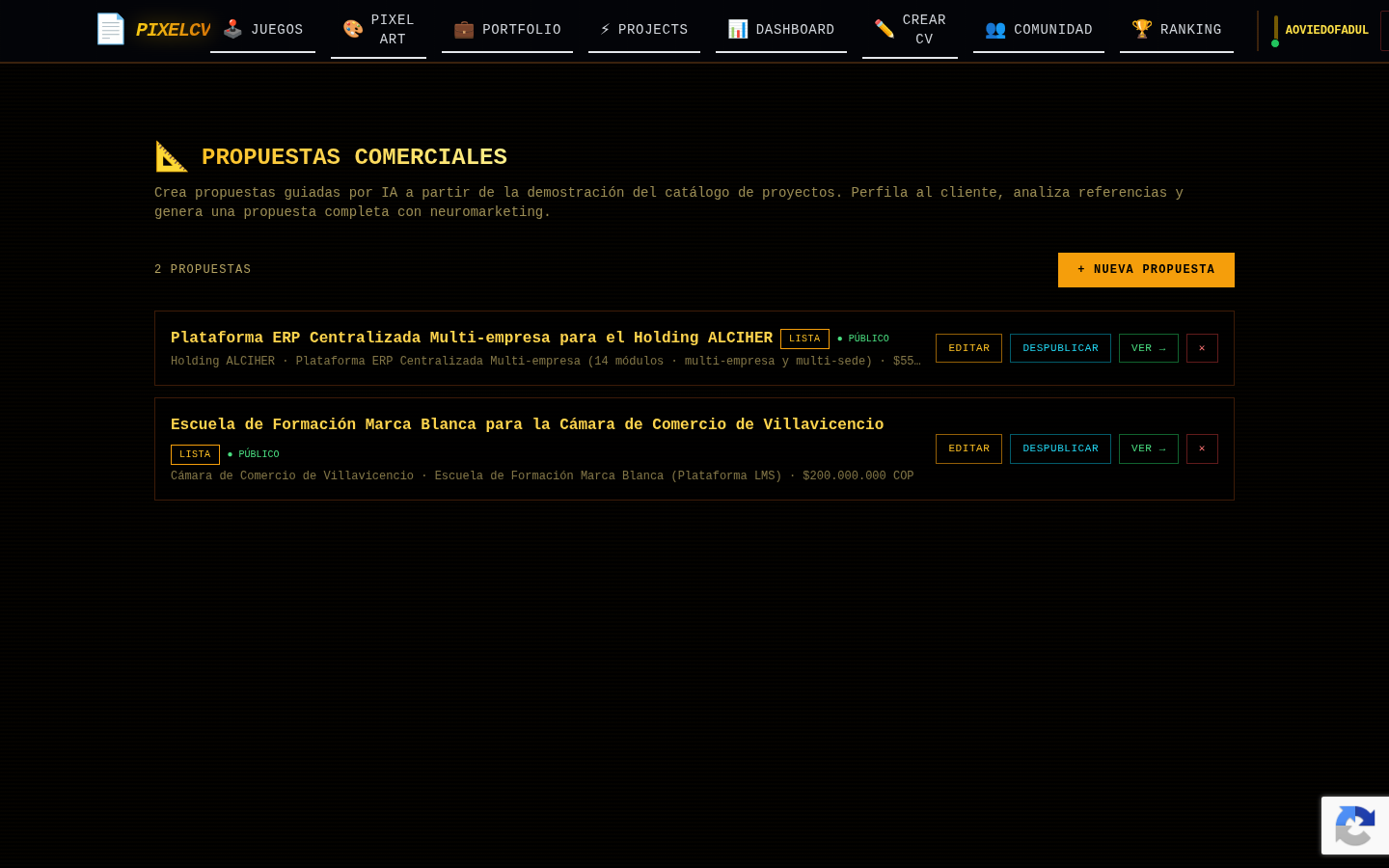
Task: Delete the Holding ALCIHER proposal with the X
Action: click(1202, 348)
